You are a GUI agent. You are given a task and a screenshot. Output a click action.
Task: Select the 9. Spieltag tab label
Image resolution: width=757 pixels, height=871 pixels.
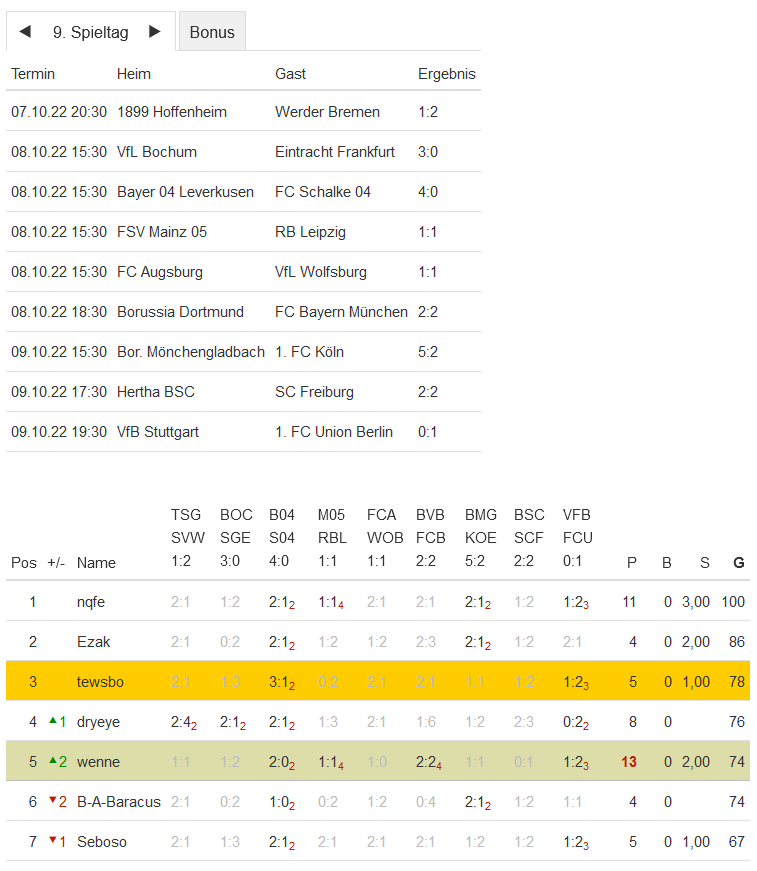pyautogui.click(x=90, y=32)
